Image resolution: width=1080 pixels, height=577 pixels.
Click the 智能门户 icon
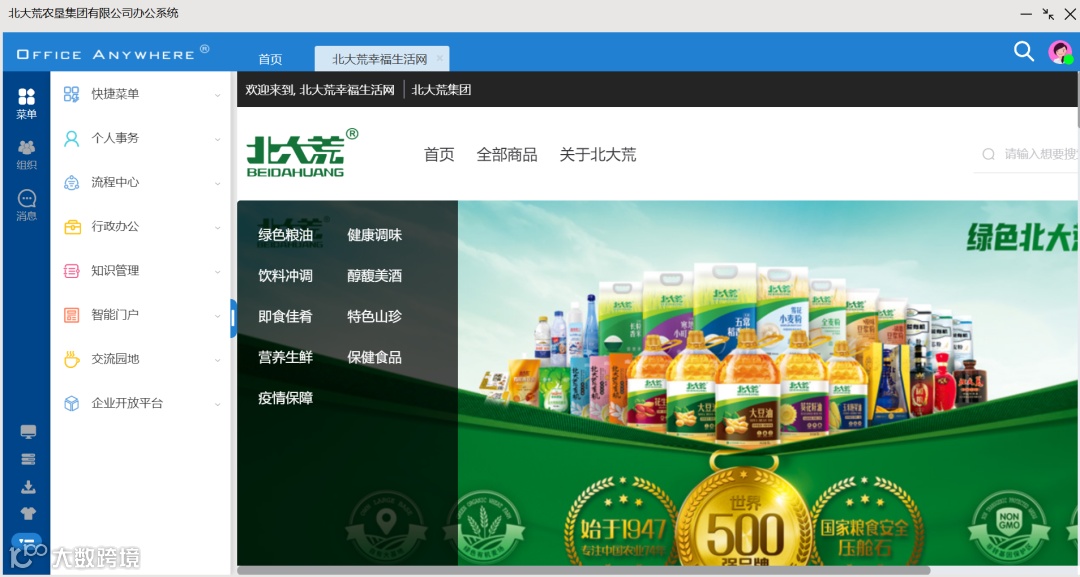click(71, 315)
